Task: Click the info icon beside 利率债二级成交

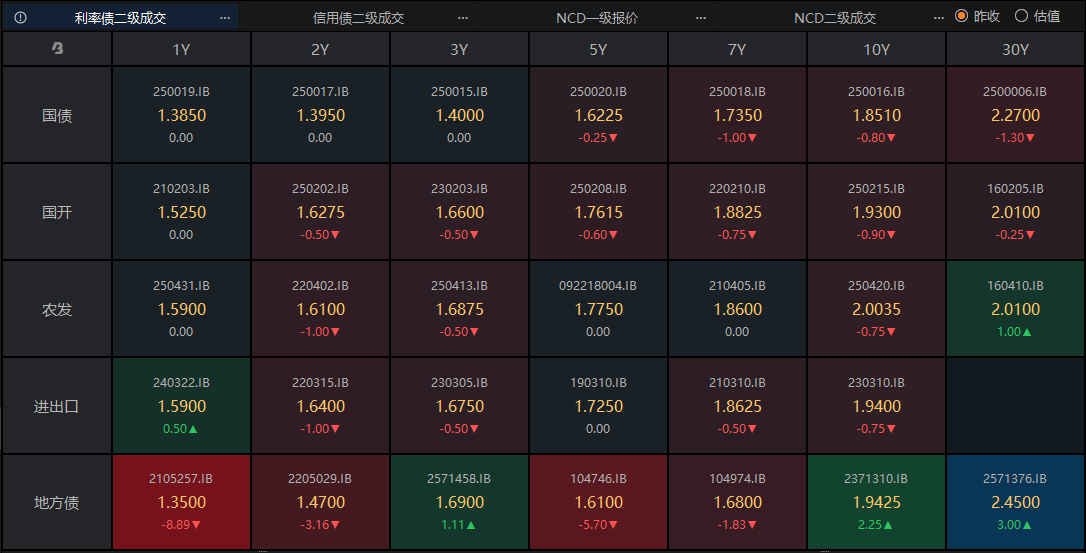Action: point(20,18)
